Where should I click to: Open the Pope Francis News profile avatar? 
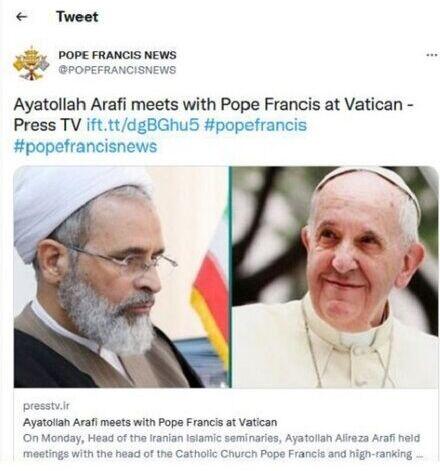pos(31,63)
